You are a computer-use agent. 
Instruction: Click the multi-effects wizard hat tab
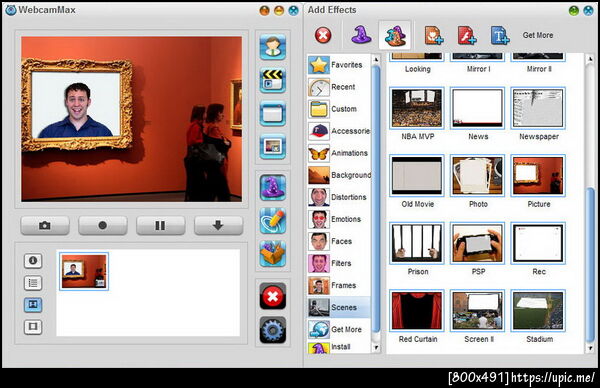(395, 35)
